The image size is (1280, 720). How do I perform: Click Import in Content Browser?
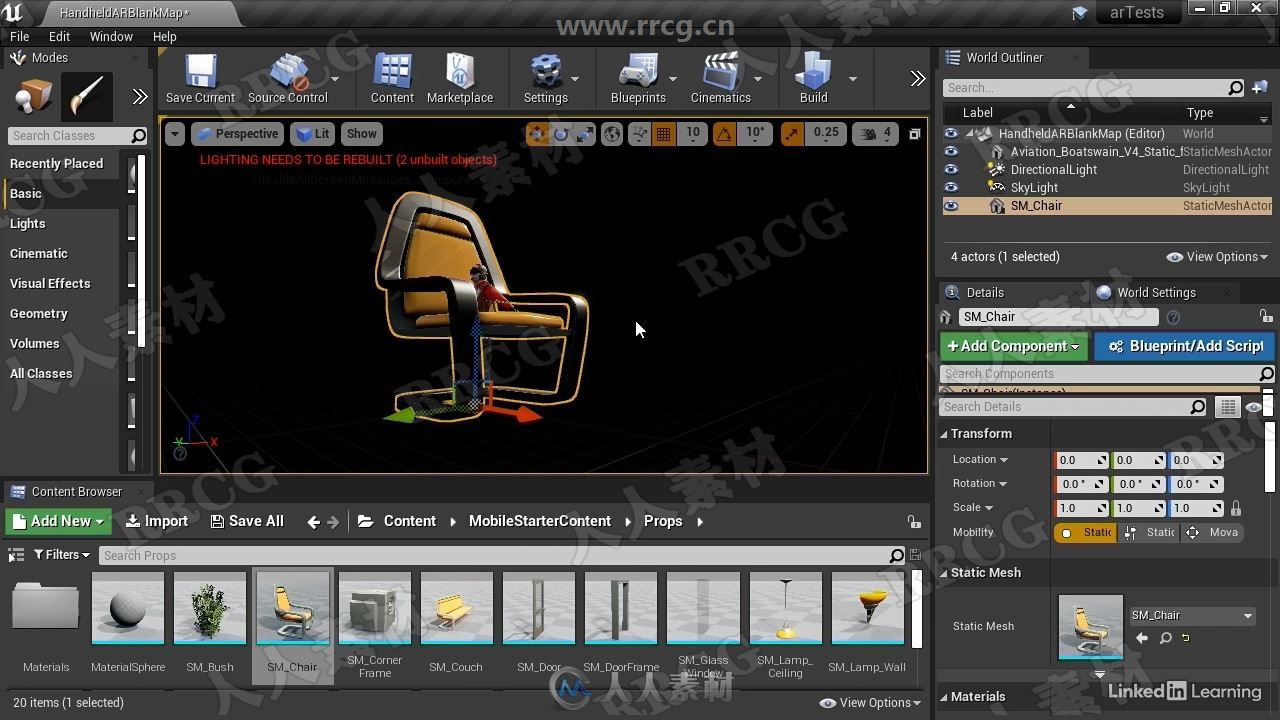[157, 521]
